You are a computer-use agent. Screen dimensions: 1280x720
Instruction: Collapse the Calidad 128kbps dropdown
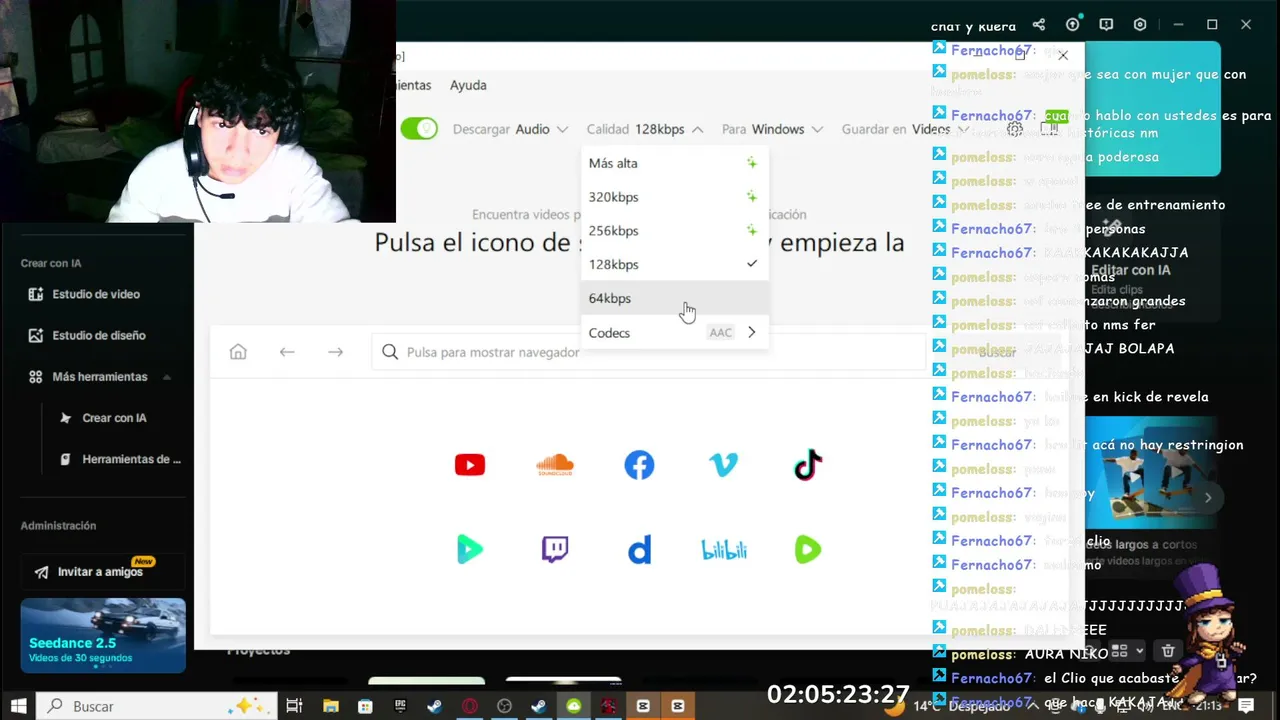click(644, 129)
